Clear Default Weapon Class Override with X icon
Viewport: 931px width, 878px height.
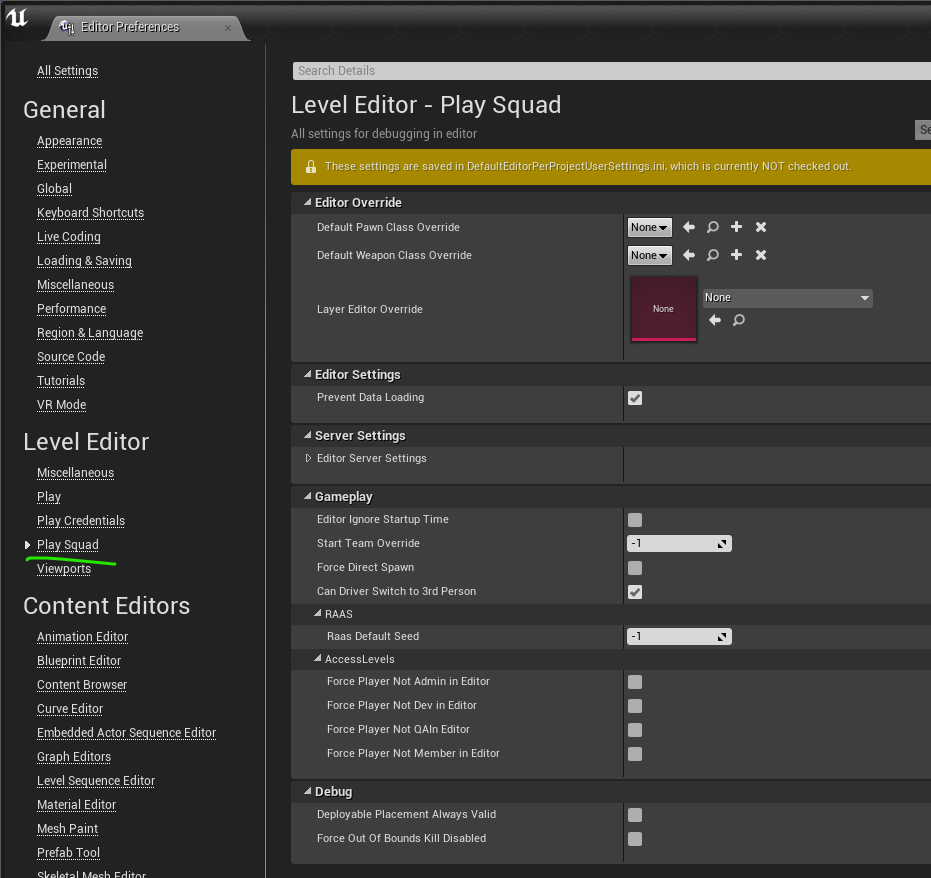point(761,256)
